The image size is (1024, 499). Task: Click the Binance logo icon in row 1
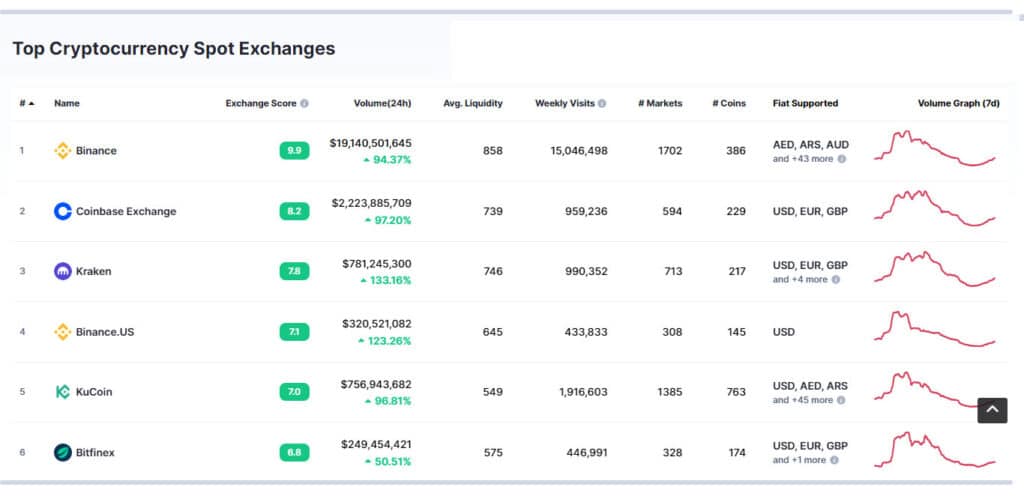click(63, 151)
